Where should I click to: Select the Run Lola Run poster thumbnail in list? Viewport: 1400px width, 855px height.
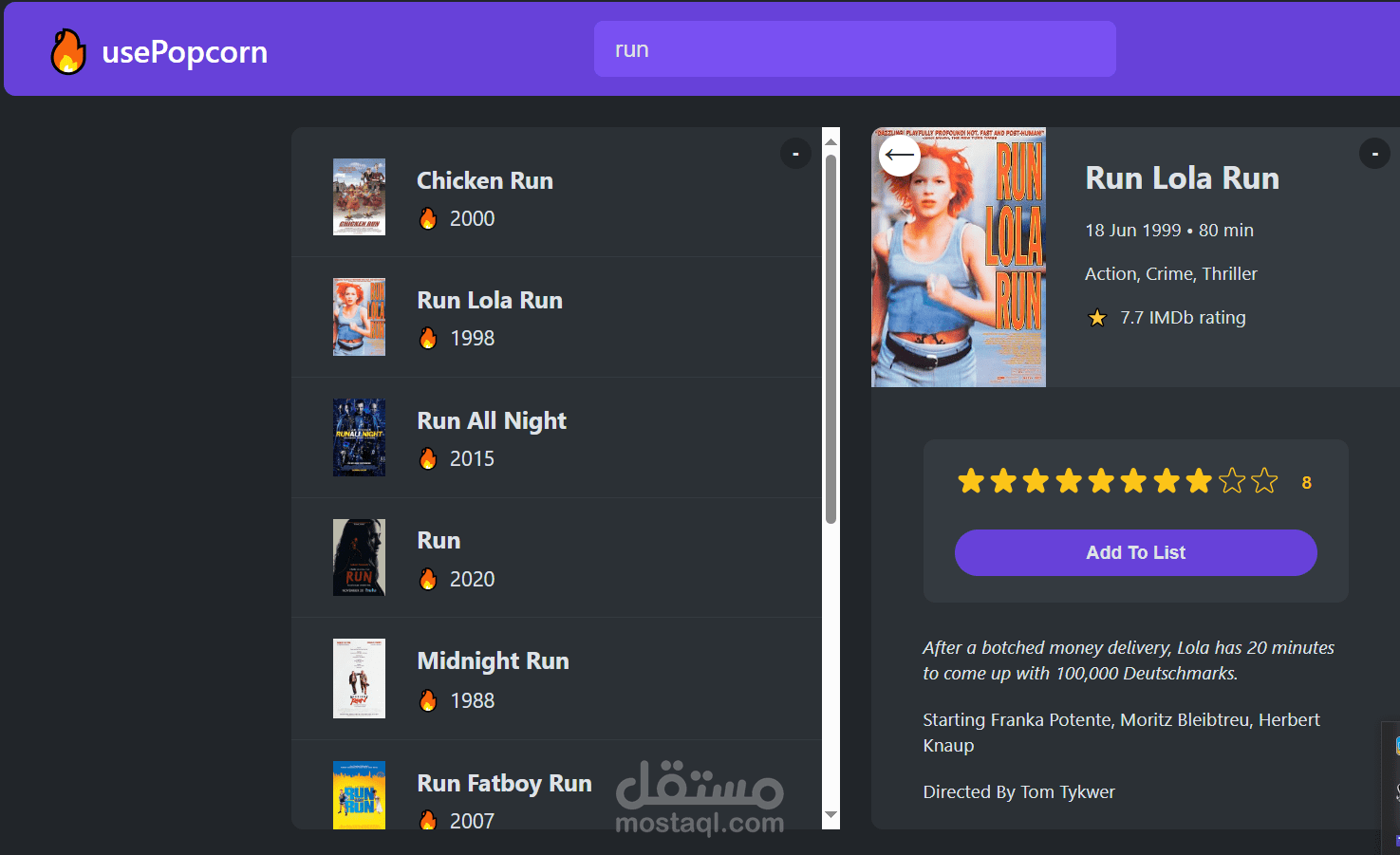359,317
